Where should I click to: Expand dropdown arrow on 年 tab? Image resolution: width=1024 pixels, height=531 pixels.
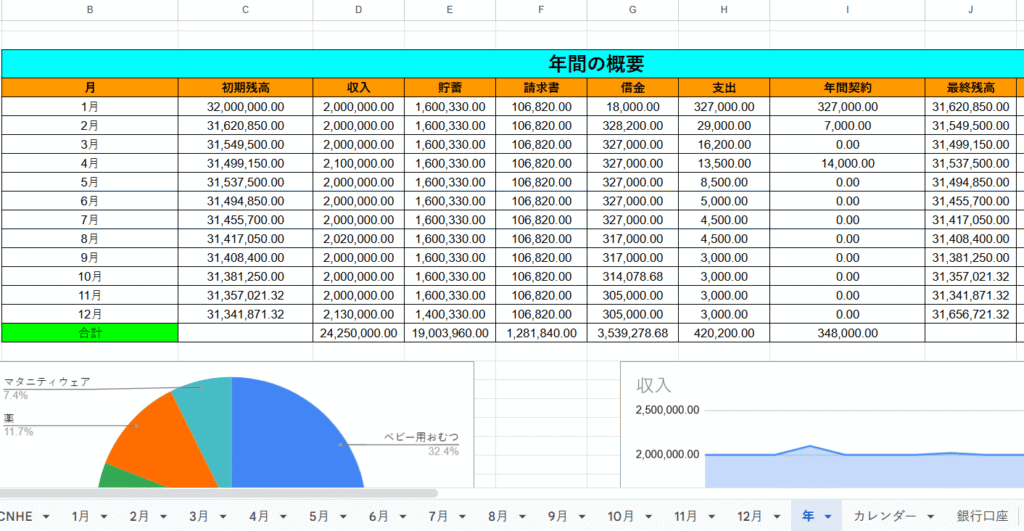[x=828, y=517]
